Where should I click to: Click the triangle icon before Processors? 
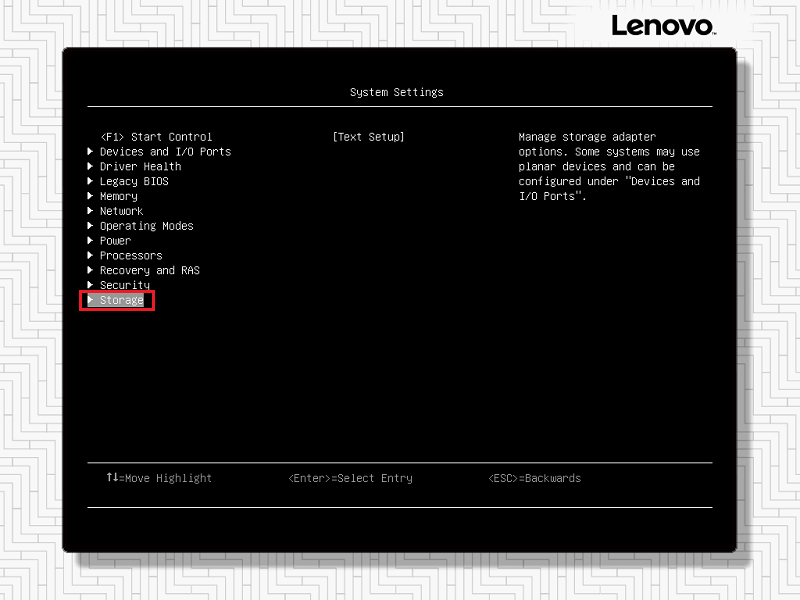click(x=91, y=255)
